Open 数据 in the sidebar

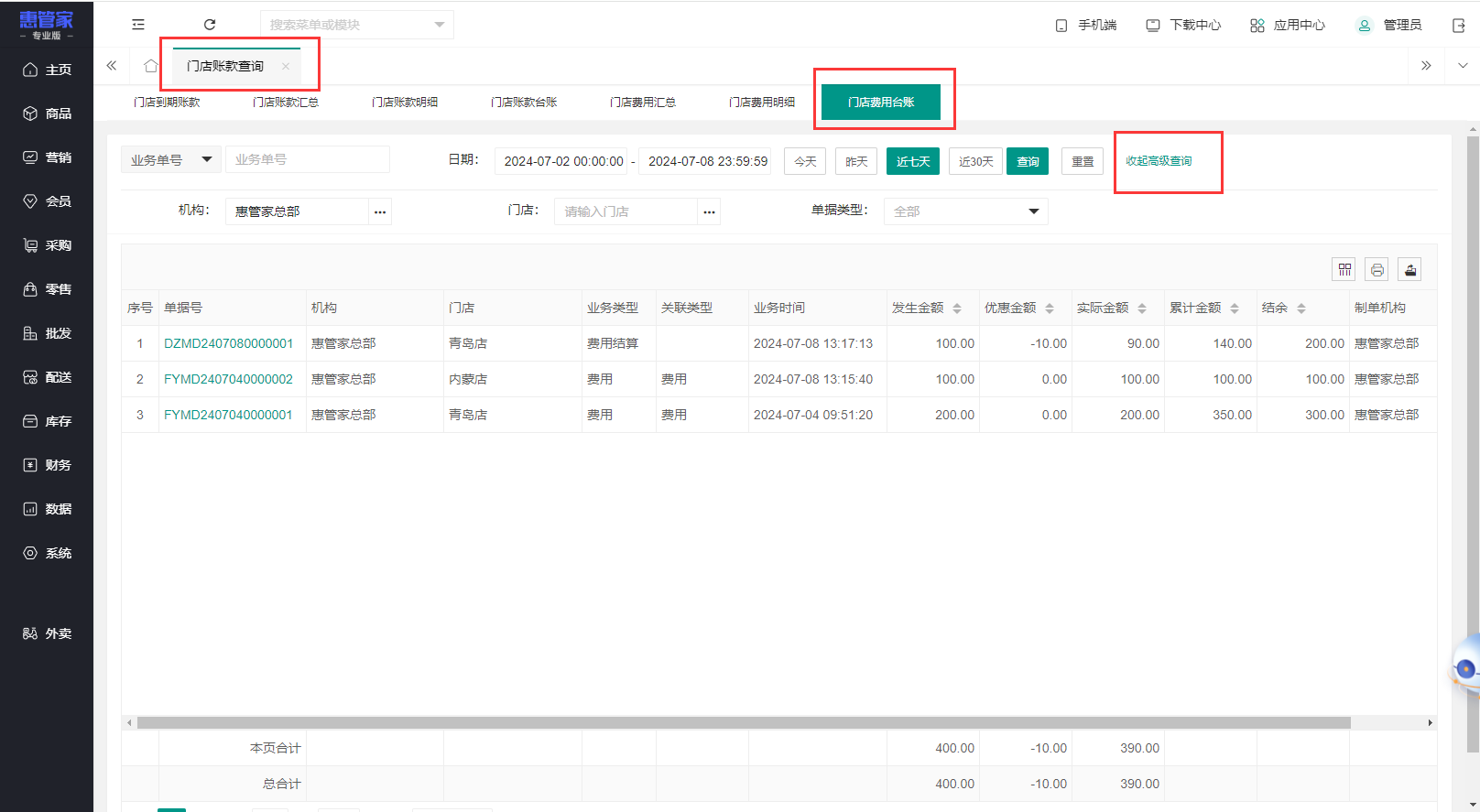(x=47, y=509)
